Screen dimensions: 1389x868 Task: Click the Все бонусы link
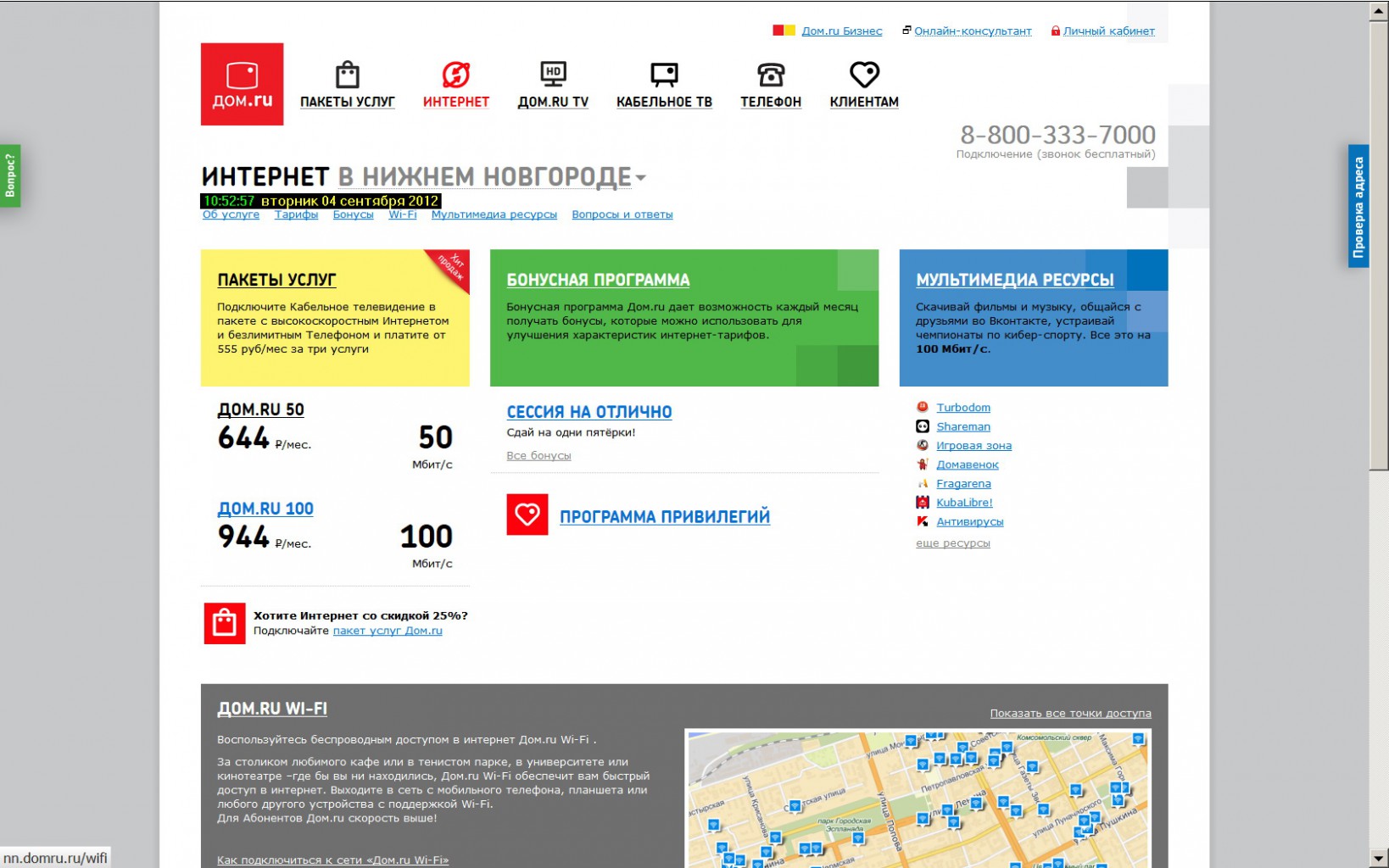(538, 455)
